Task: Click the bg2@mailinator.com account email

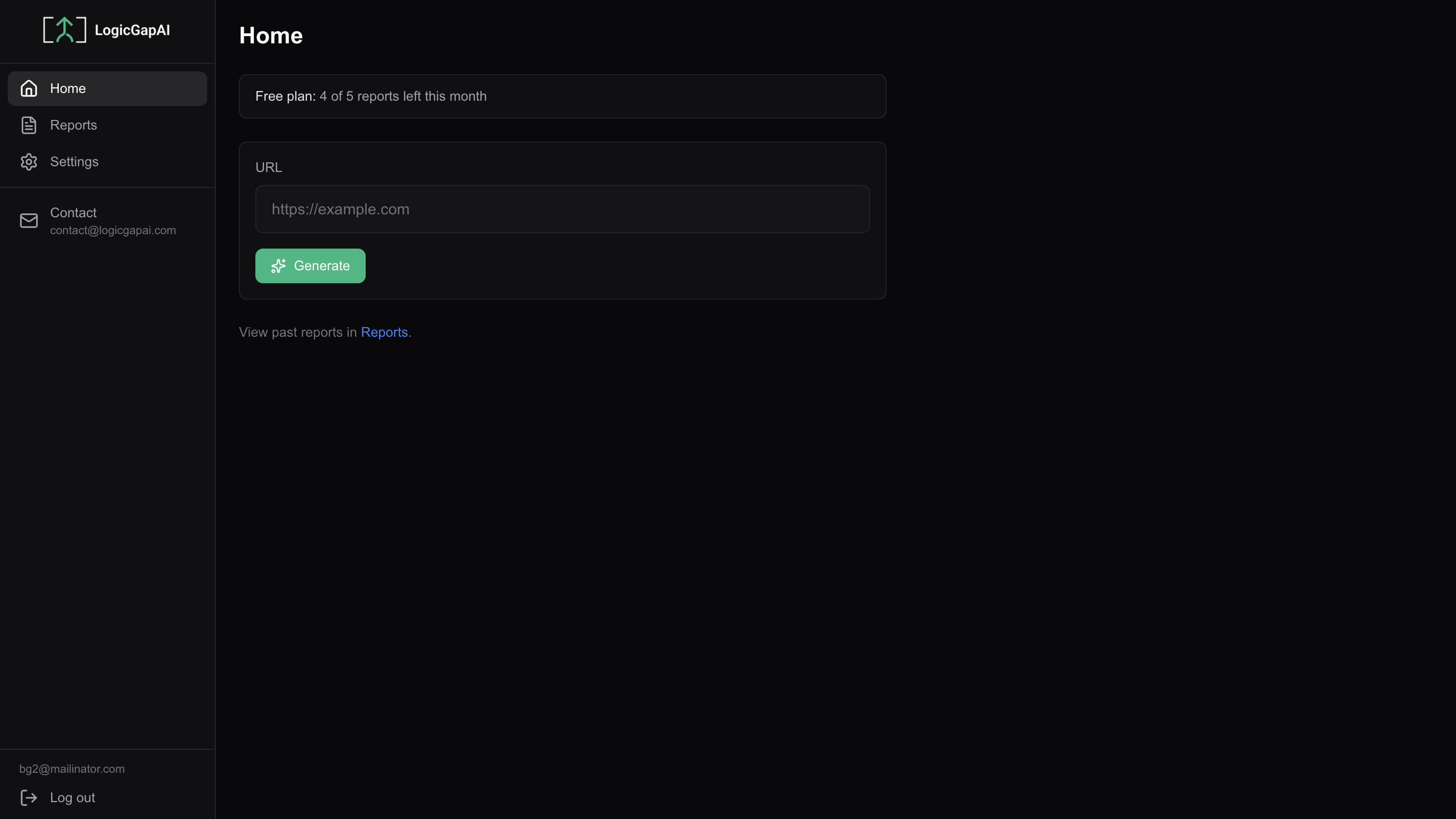Action: click(x=72, y=769)
